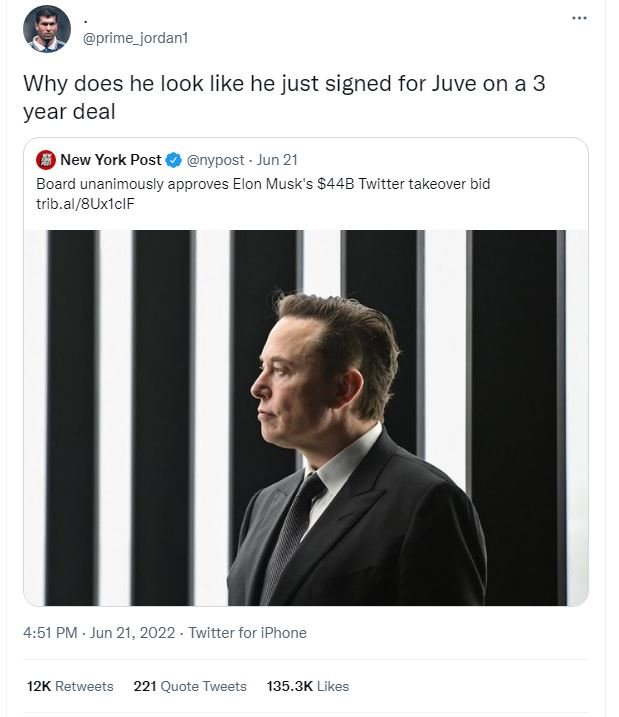The image size is (619, 717).
Task: View the 12K Retweets list
Action: click(70, 686)
